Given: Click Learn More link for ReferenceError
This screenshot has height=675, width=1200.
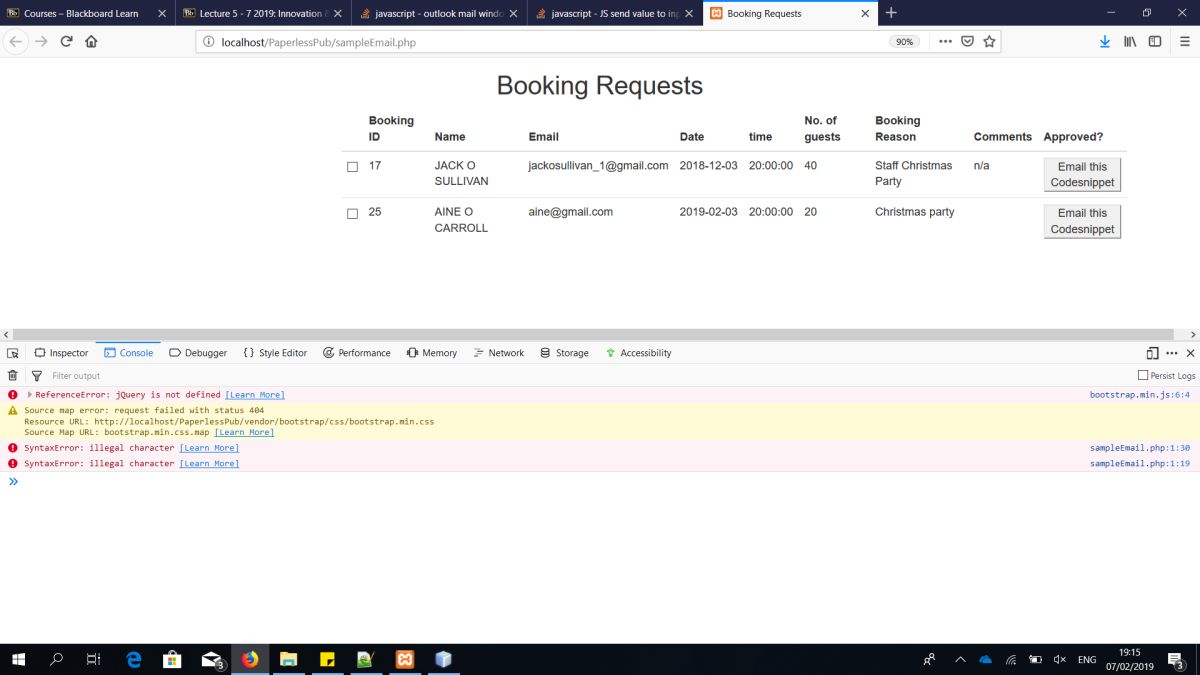Looking at the screenshot, I should [x=255, y=395].
